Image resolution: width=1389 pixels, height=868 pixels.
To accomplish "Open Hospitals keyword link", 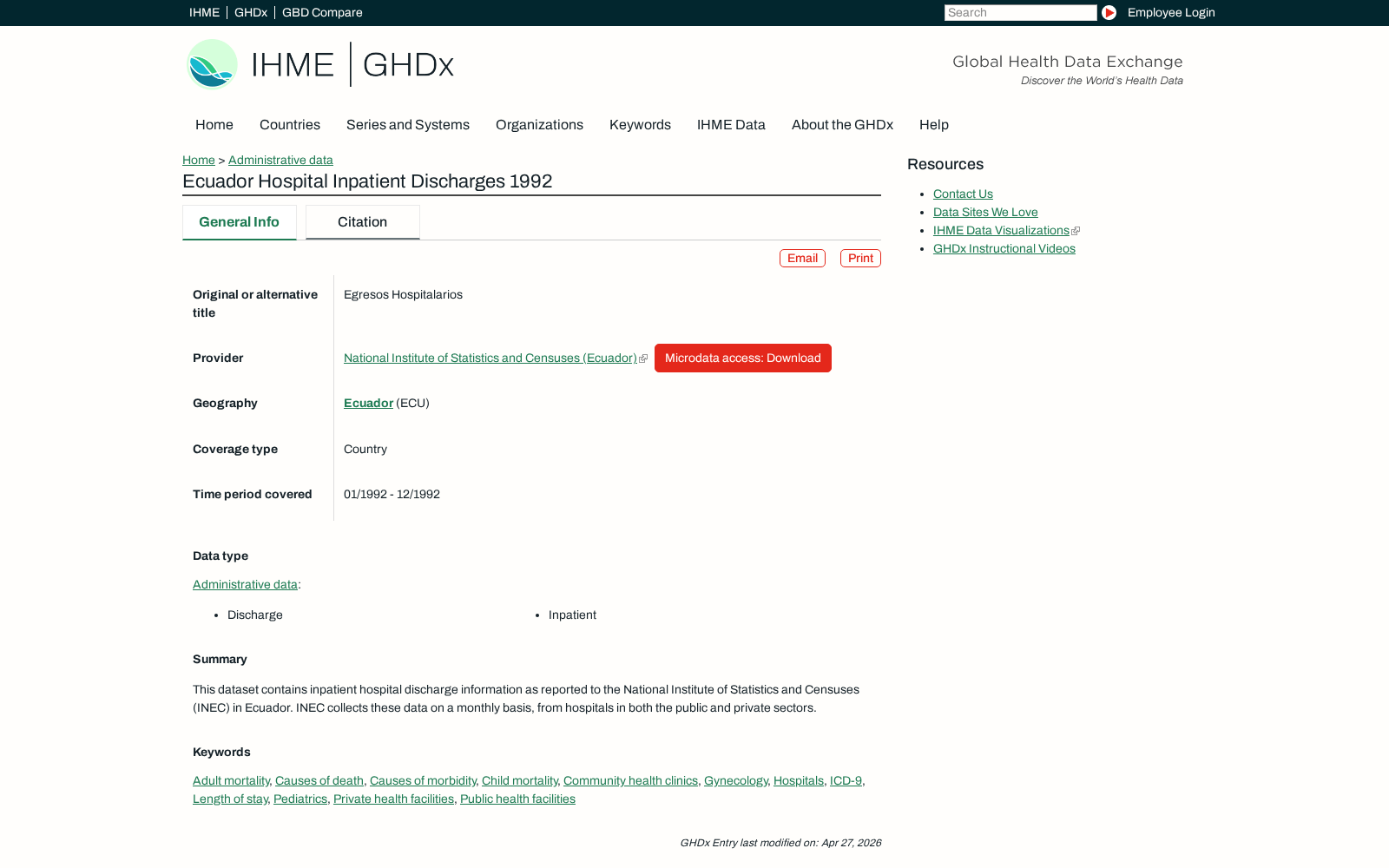I will [799, 781].
